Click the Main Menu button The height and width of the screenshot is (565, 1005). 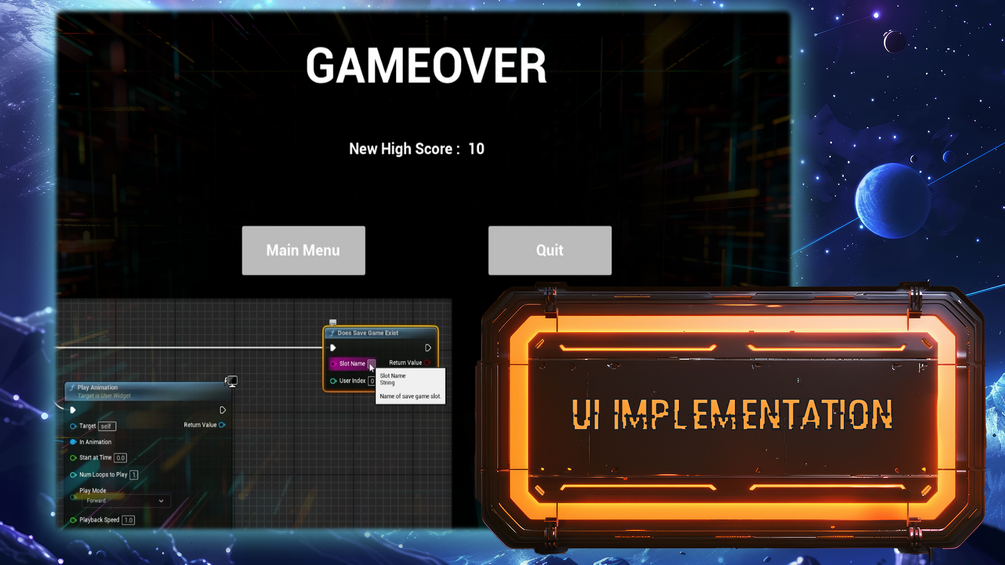click(x=303, y=250)
